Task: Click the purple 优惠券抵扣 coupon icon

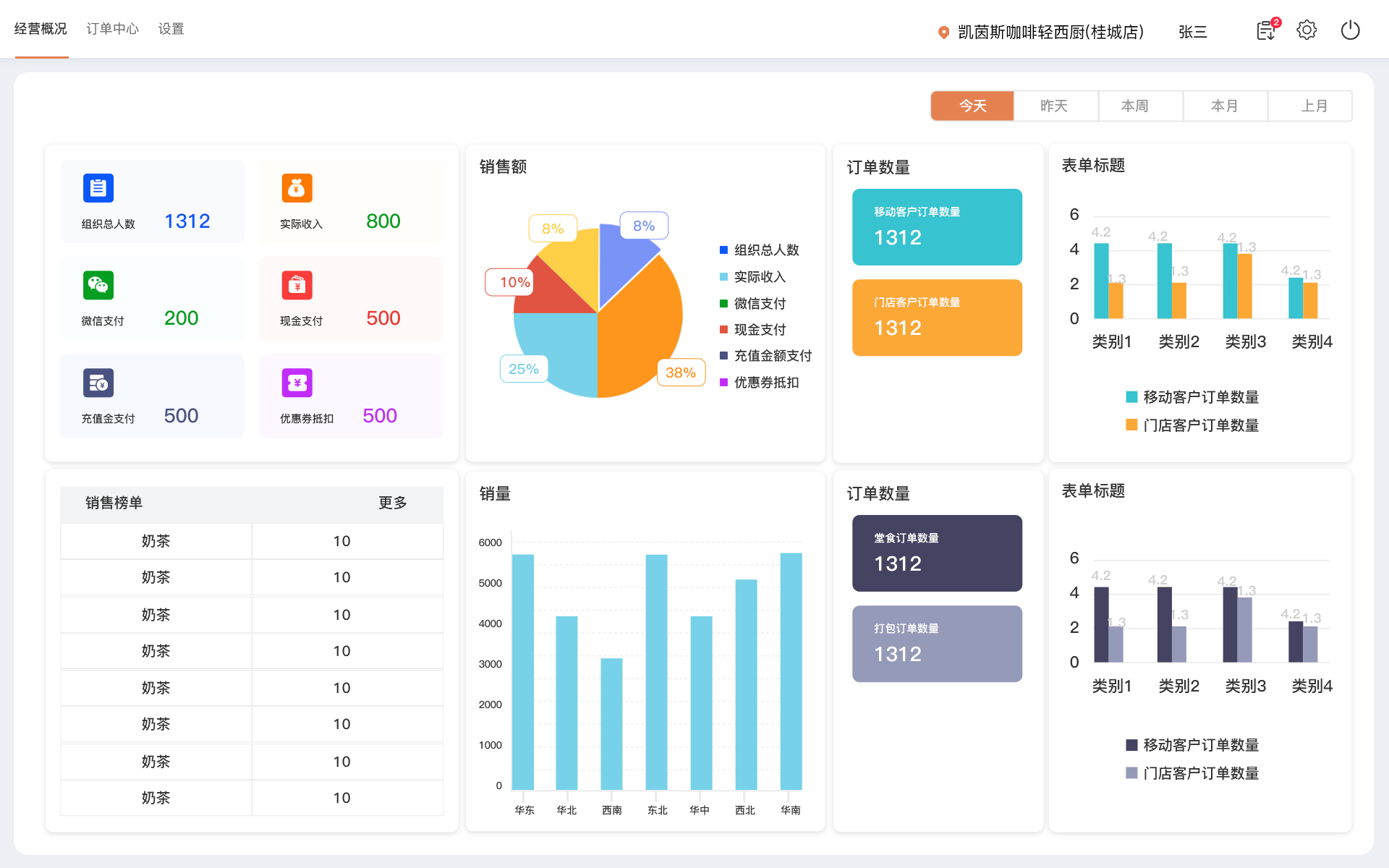Action: 297,383
